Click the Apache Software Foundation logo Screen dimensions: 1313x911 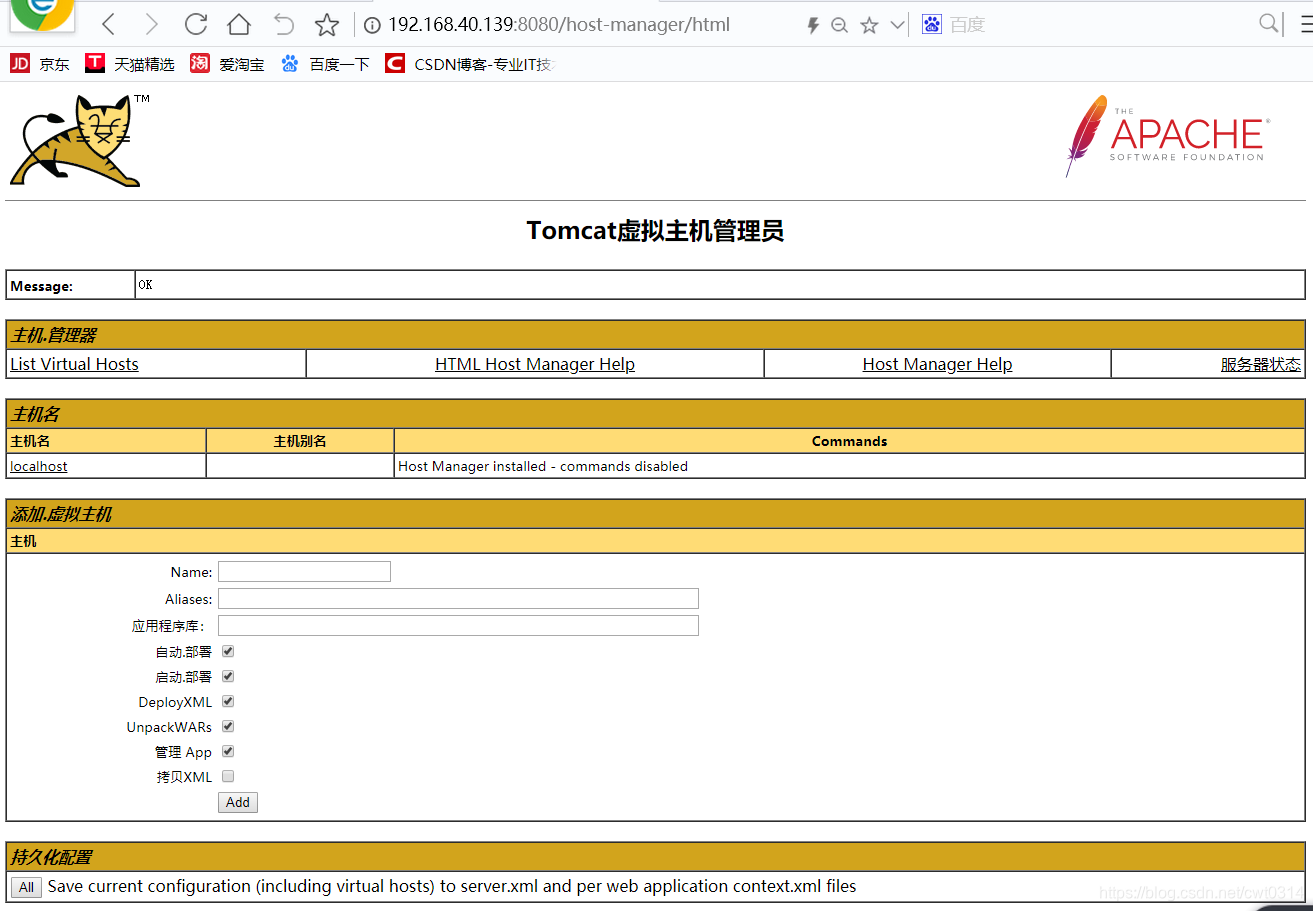1167,136
